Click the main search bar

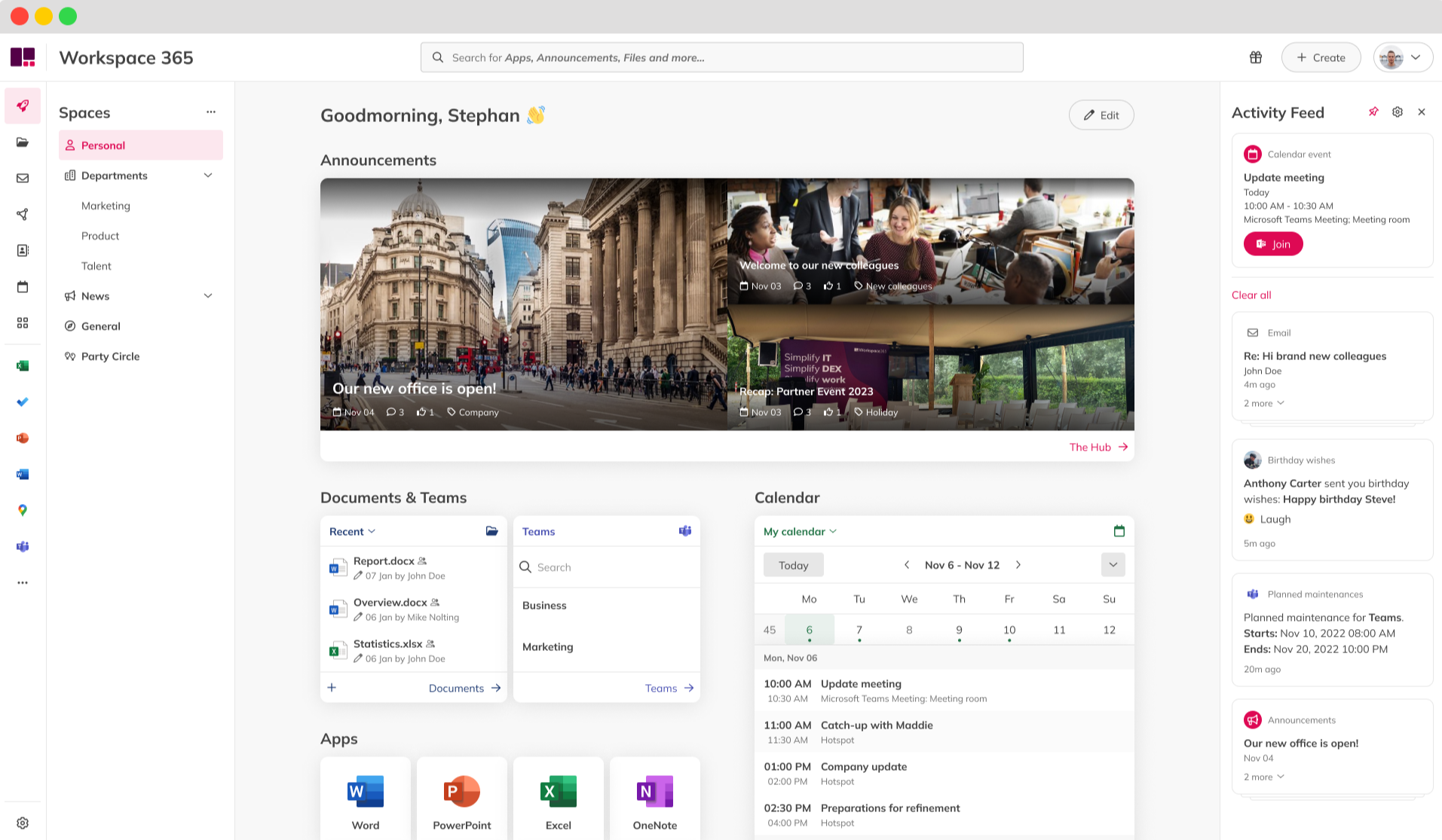coord(721,57)
